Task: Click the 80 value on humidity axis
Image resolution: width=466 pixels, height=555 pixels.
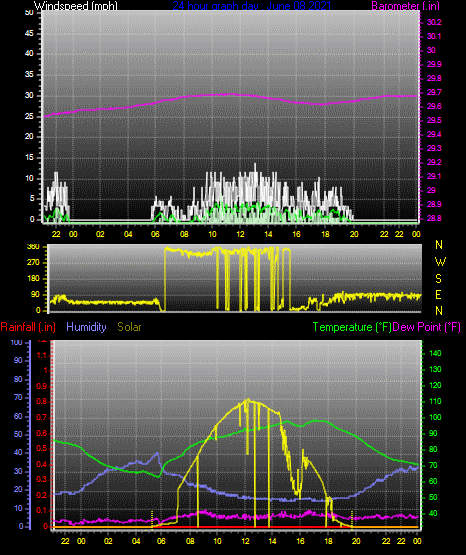Action: (18, 379)
